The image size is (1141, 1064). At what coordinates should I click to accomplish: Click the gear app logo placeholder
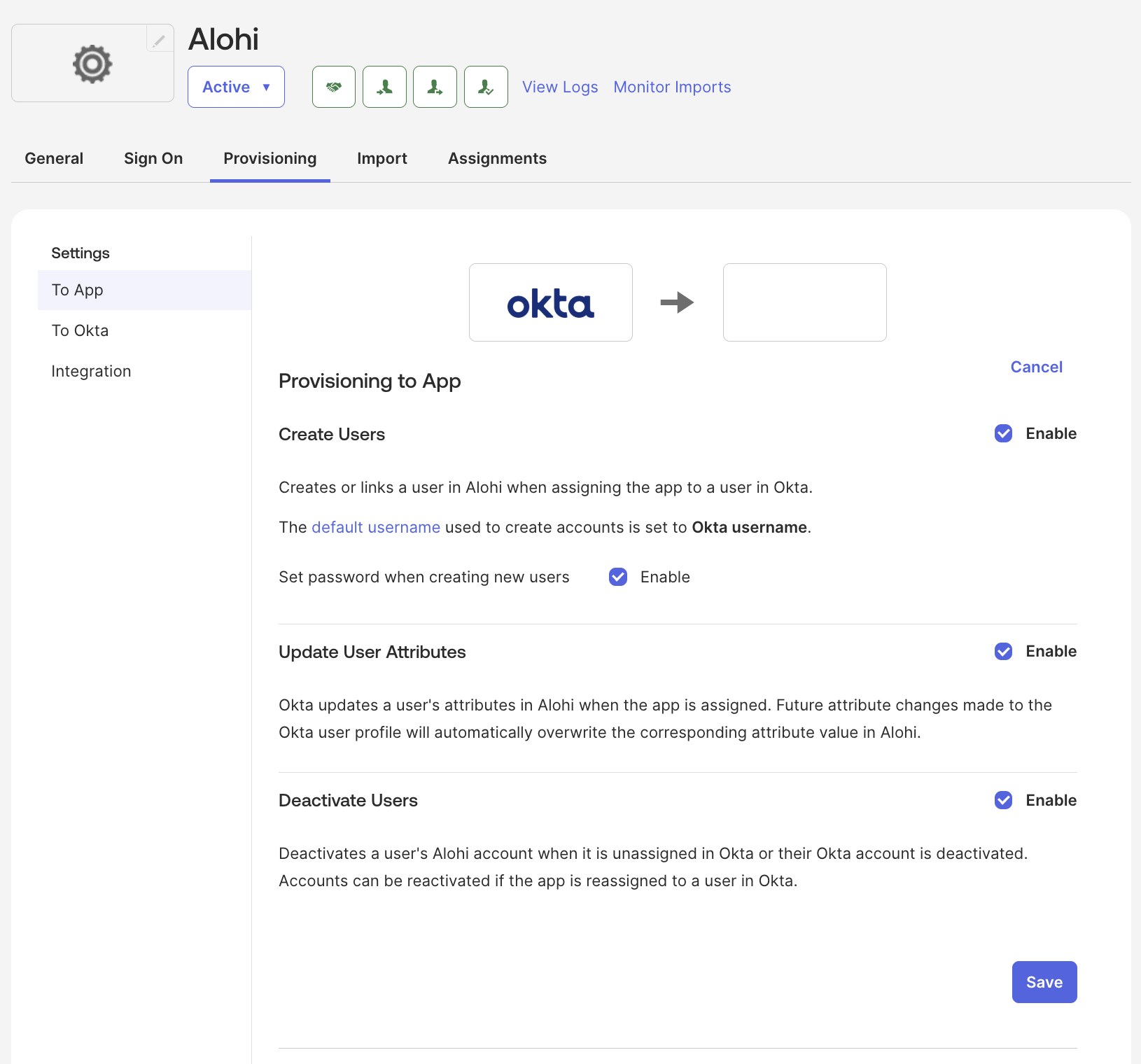point(92,64)
